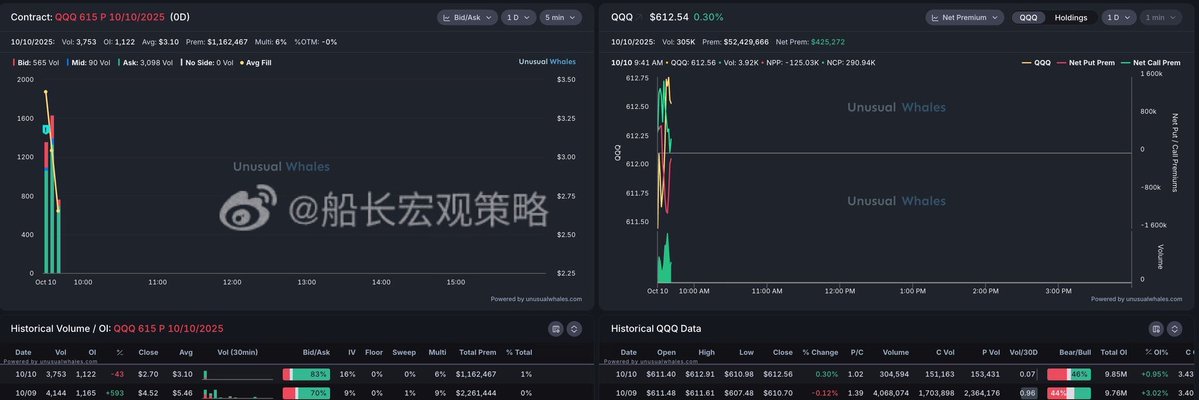Image resolution: width=1199 pixels, height=400 pixels.
Task: Click the -0.12% change value
Action: (x=826, y=392)
